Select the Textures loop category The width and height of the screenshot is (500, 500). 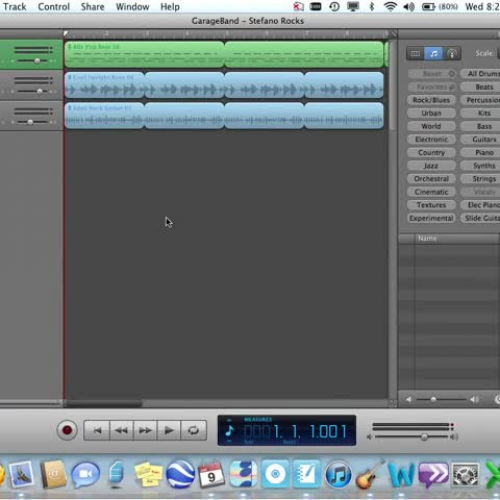pos(431,205)
